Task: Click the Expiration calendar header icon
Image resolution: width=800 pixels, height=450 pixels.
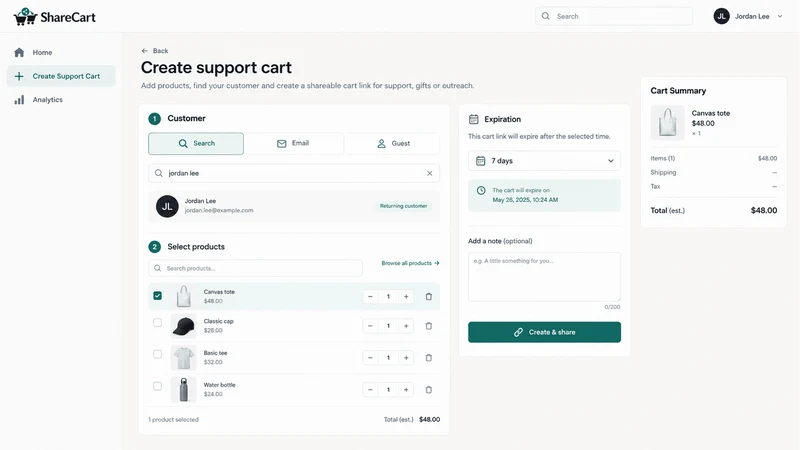Action: (x=473, y=119)
